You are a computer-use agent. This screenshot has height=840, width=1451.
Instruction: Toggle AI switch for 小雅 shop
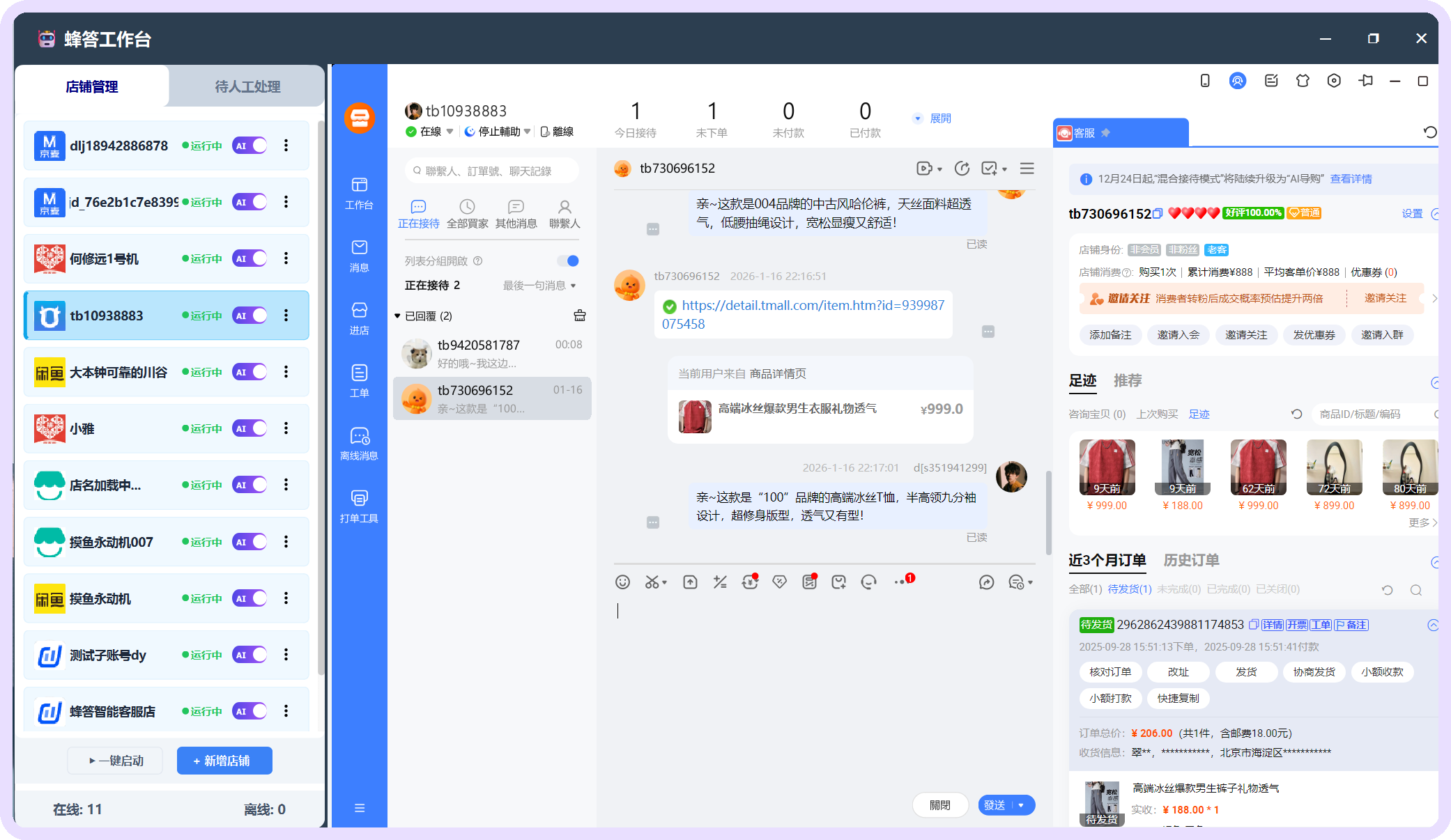[x=250, y=428]
